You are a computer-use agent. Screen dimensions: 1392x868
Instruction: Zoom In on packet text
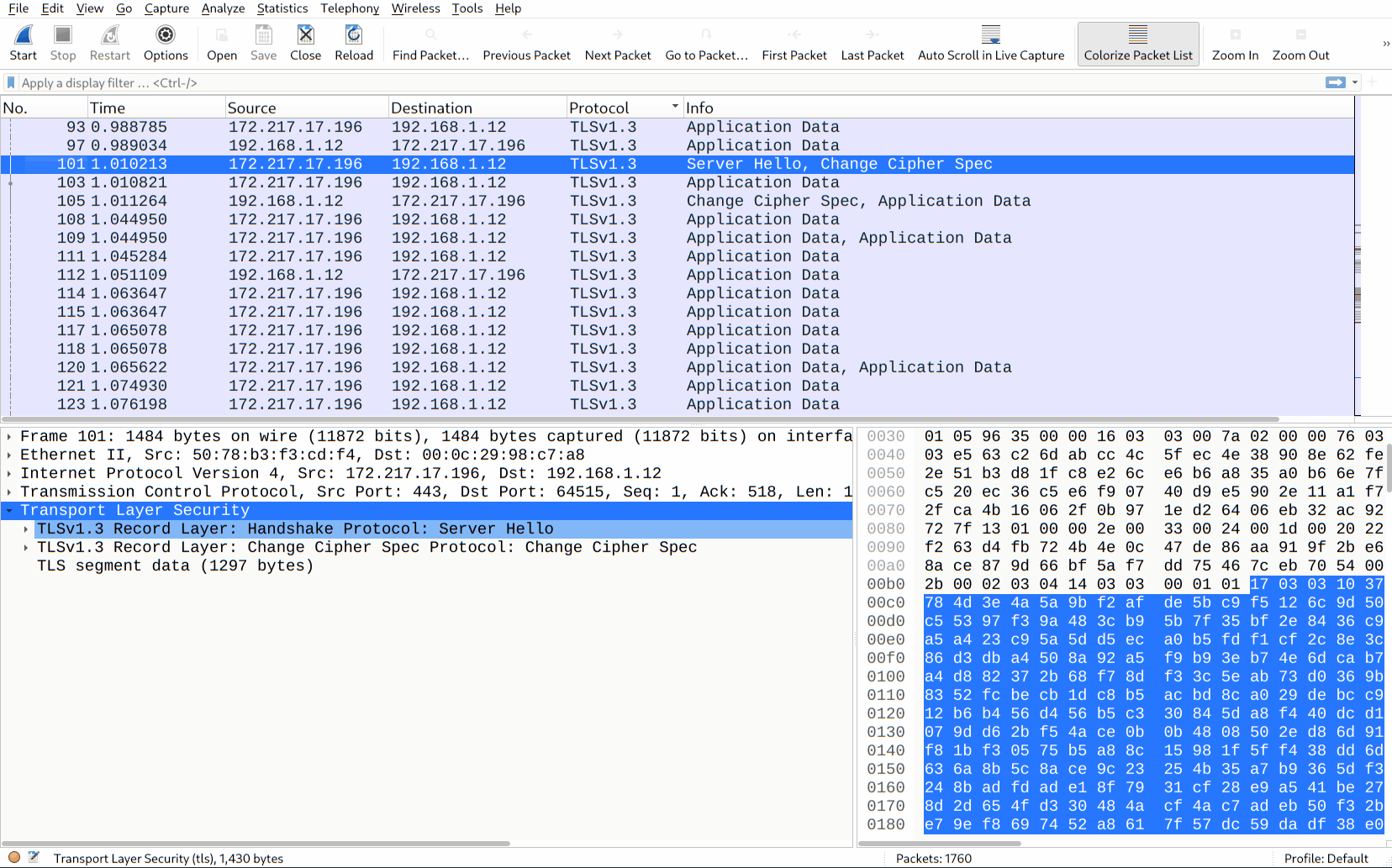point(1235,43)
